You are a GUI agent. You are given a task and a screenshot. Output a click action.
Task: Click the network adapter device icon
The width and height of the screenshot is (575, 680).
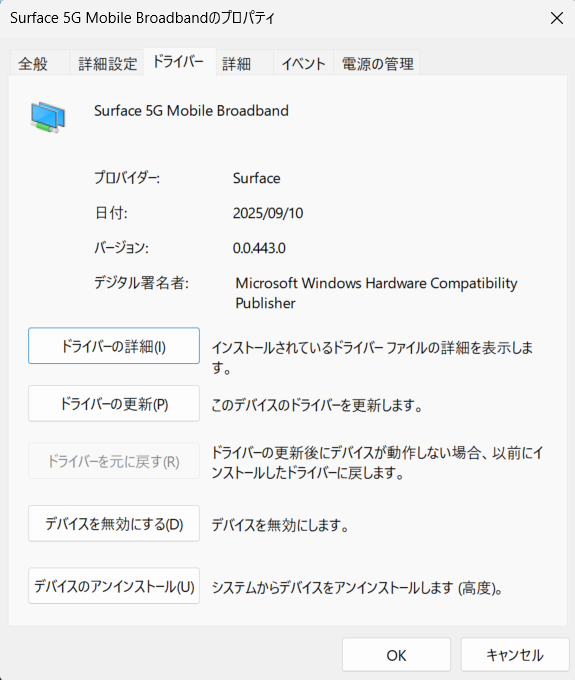pos(48,117)
